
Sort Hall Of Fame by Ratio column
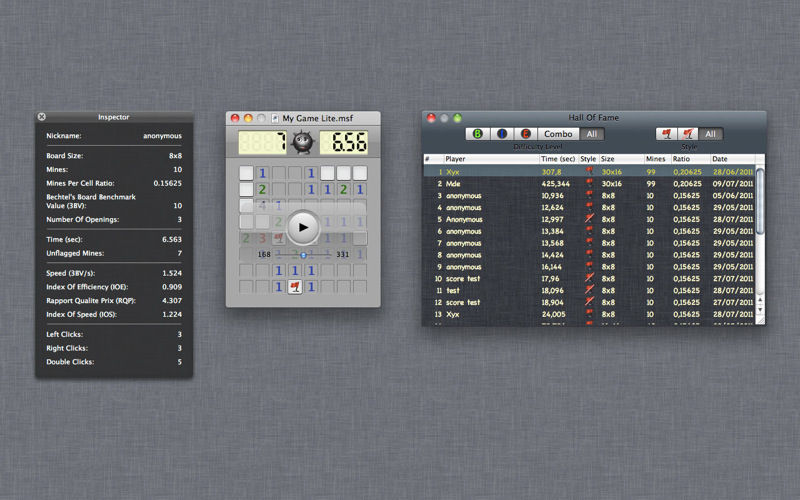690,159
